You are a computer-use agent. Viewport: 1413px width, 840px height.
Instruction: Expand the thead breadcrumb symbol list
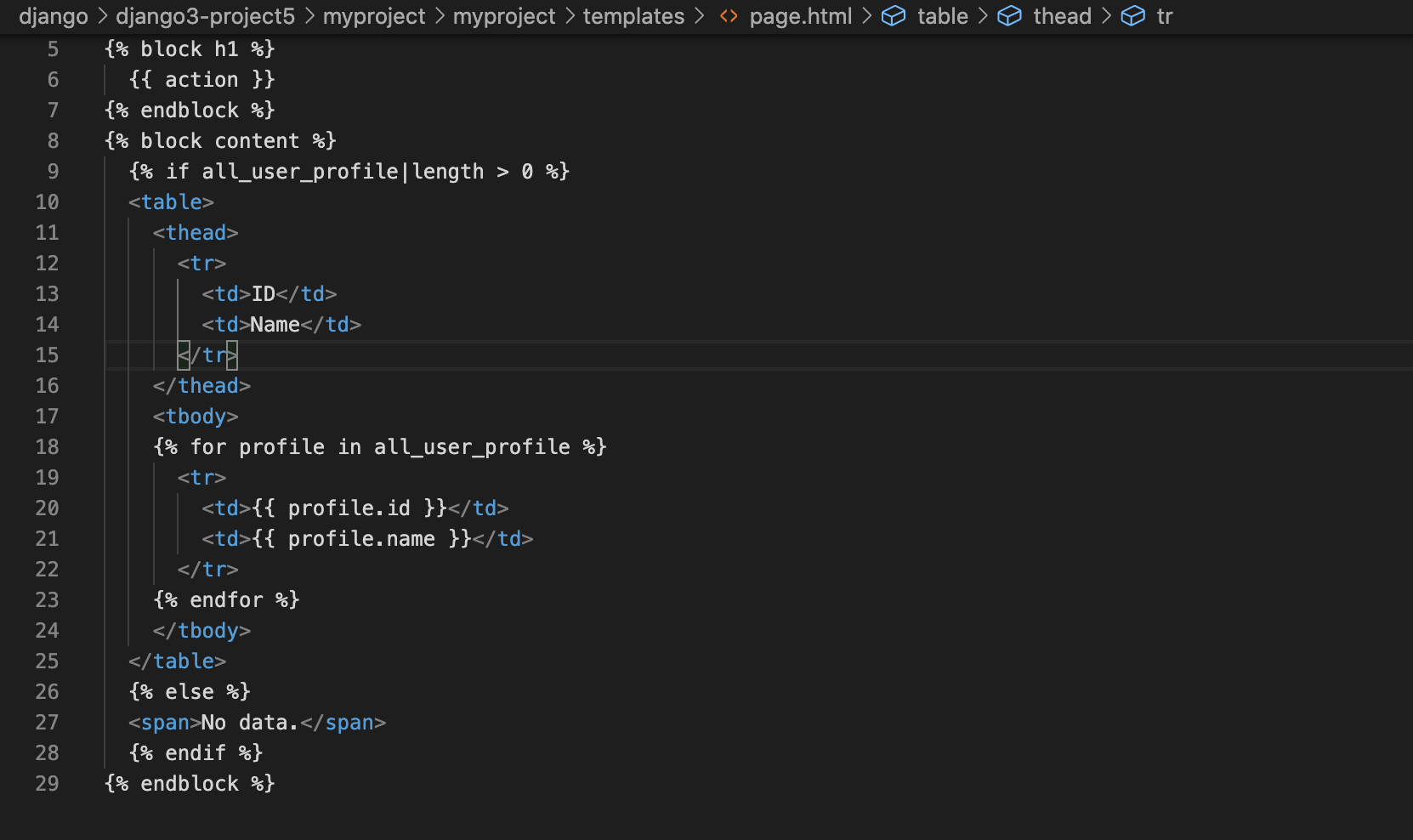1062,16
